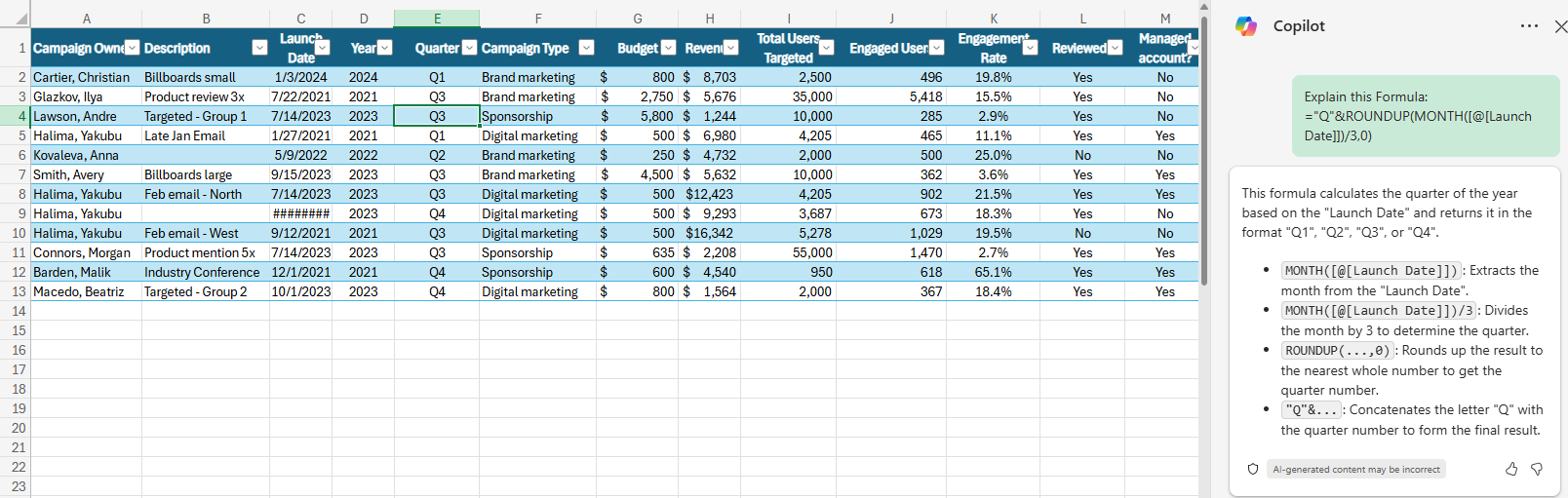Image resolution: width=1568 pixels, height=498 pixels.
Task: Click the Explain this Formula message
Action: point(1426,116)
